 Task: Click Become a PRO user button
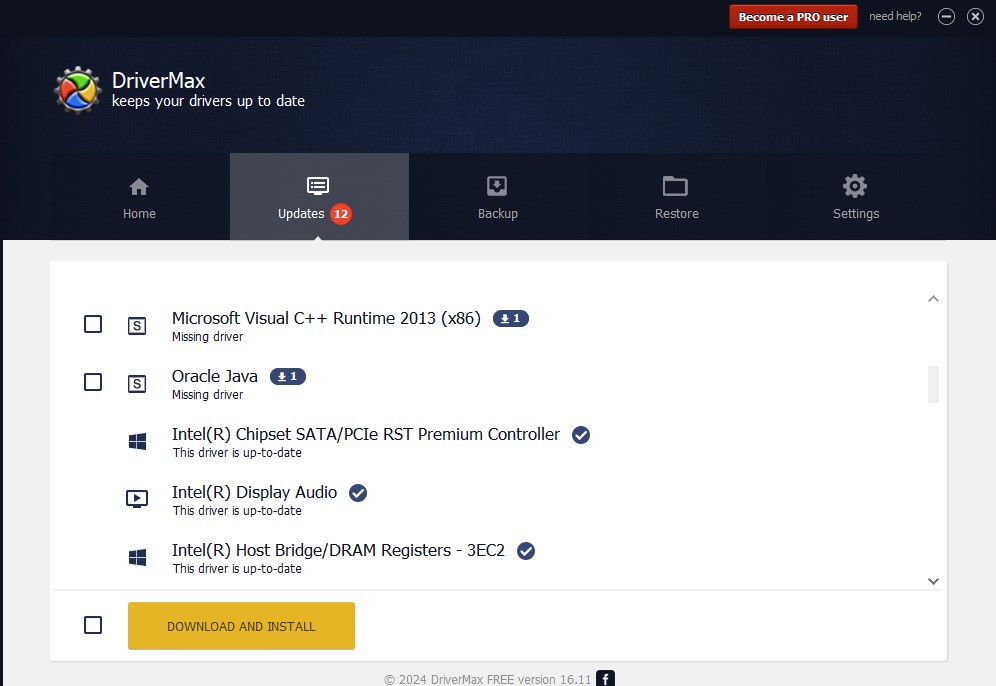(793, 17)
